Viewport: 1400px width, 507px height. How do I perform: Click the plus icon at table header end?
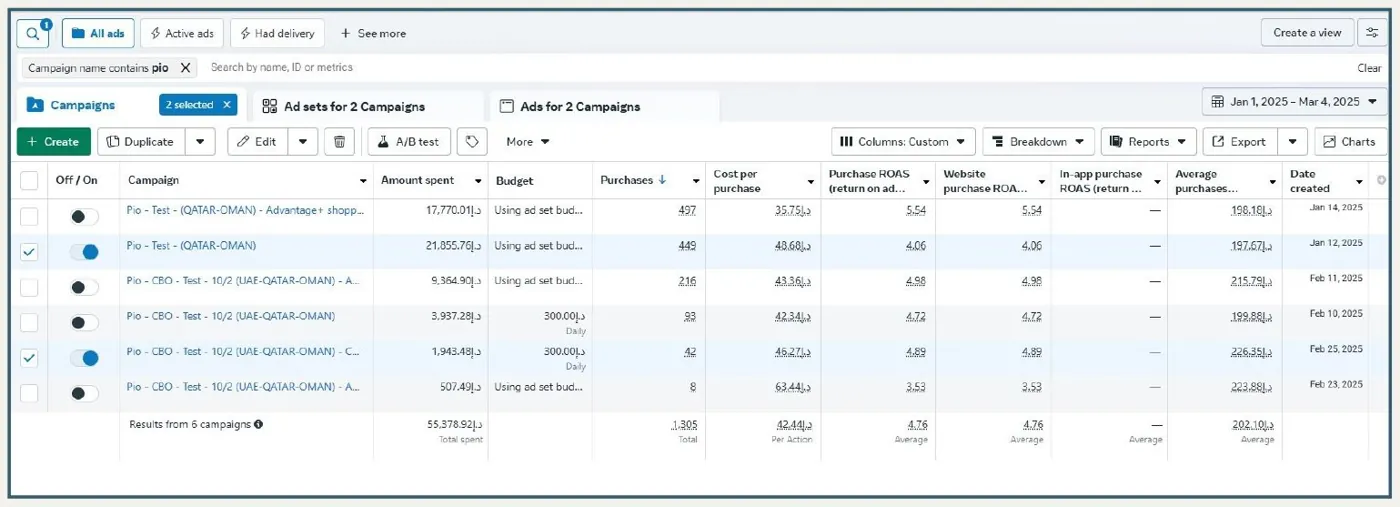point(1381,180)
